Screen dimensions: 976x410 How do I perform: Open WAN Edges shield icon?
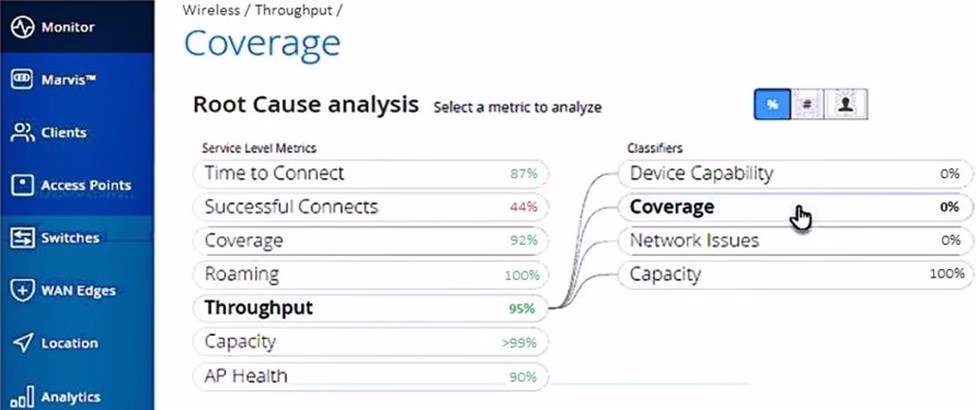22,291
